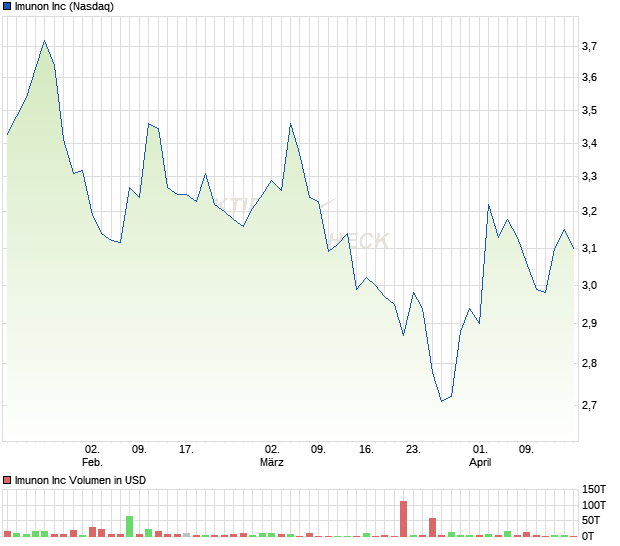Click the 3,1 price axis label

click(589, 248)
